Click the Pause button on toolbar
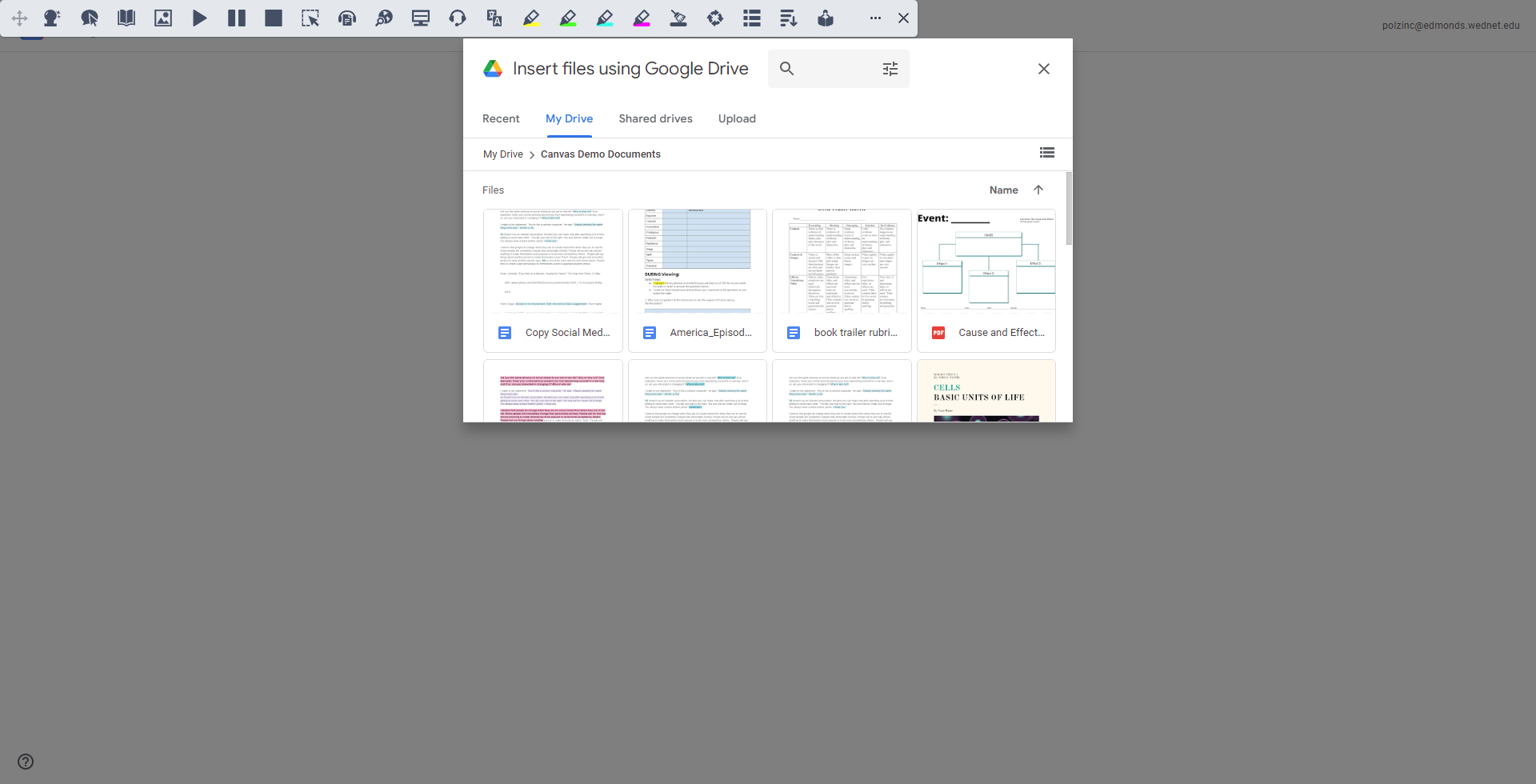Image resolution: width=1536 pixels, height=784 pixels. [x=237, y=18]
